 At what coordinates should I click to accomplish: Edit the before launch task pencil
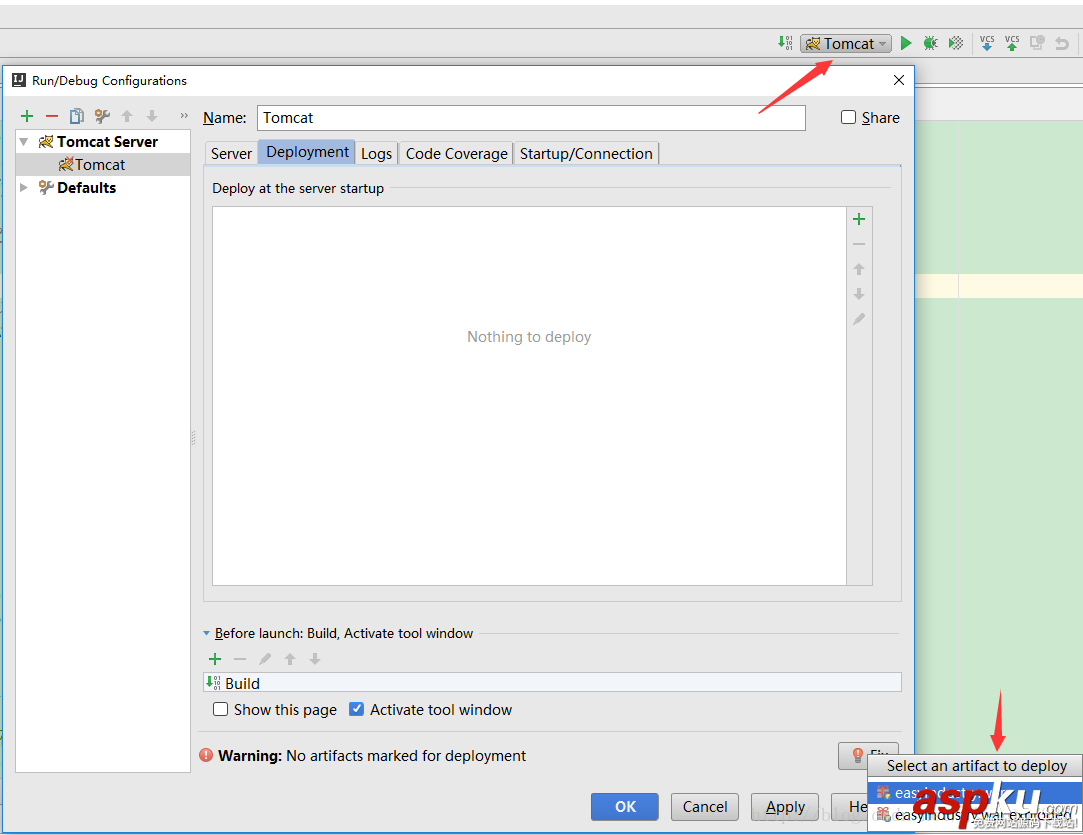pos(265,659)
